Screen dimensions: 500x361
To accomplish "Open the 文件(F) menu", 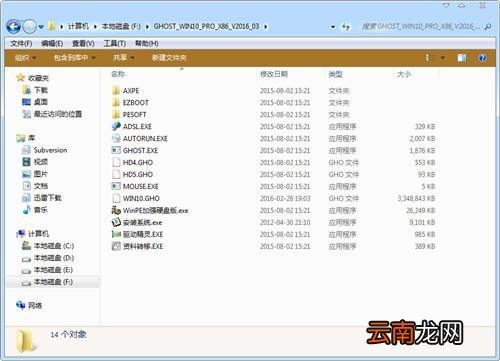I will coord(21,43).
